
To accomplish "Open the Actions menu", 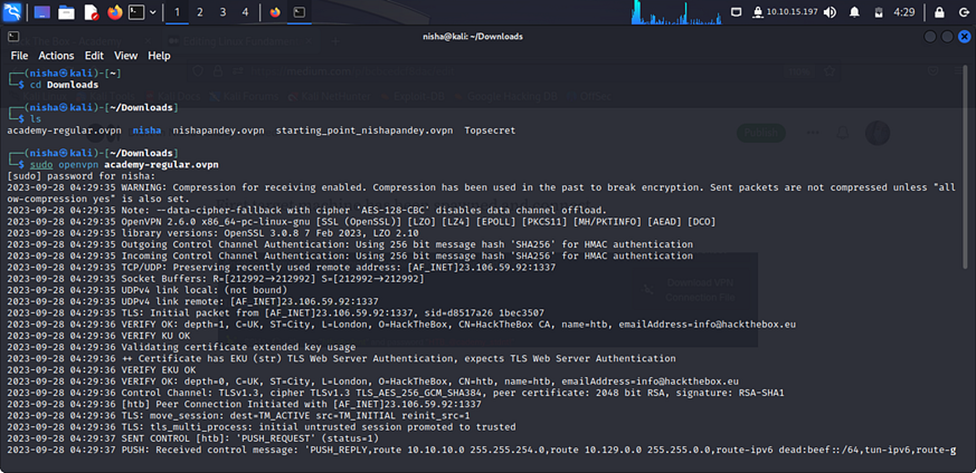I will click(56, 55).
